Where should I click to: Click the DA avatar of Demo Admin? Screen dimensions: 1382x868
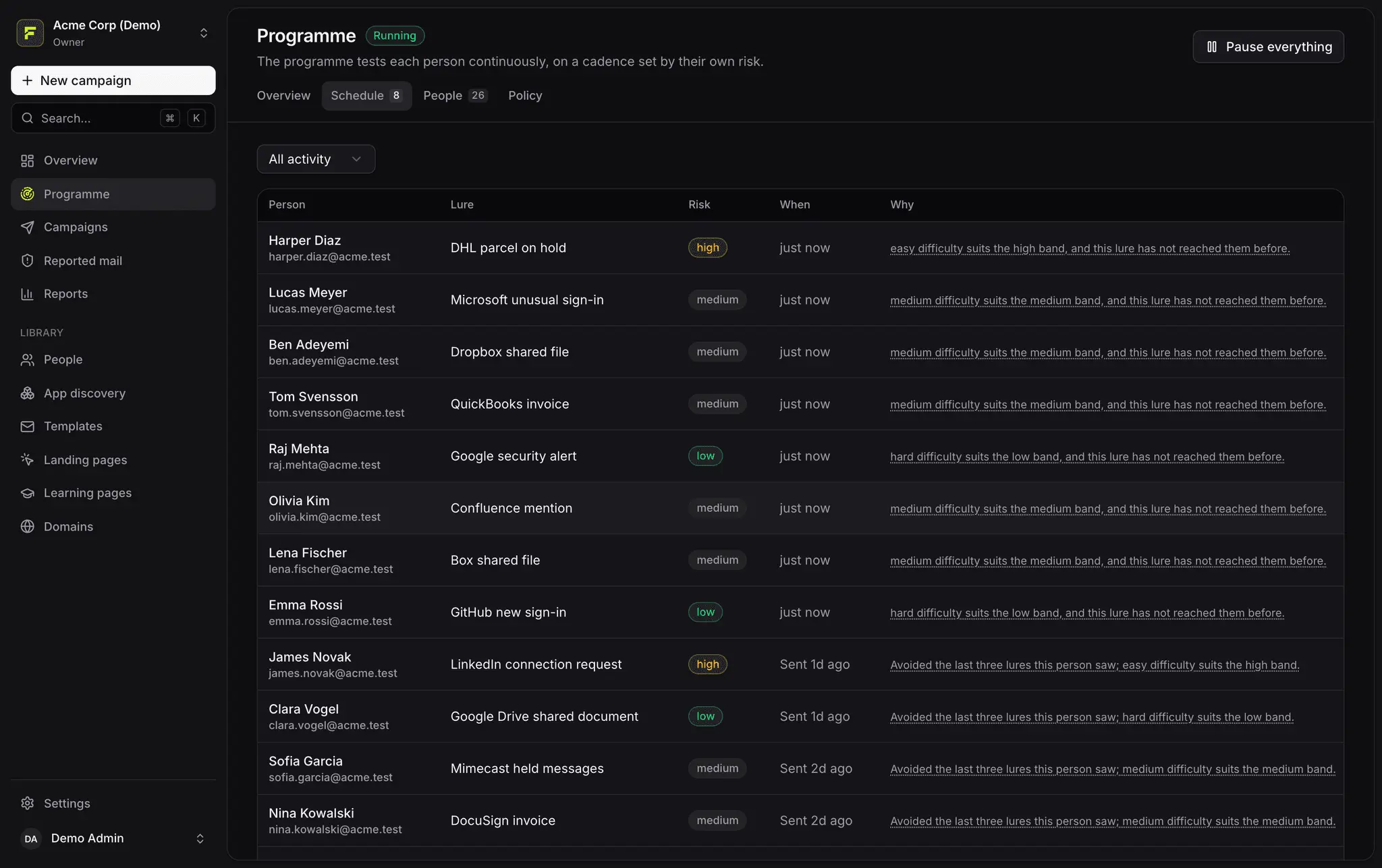coord(30,838)
